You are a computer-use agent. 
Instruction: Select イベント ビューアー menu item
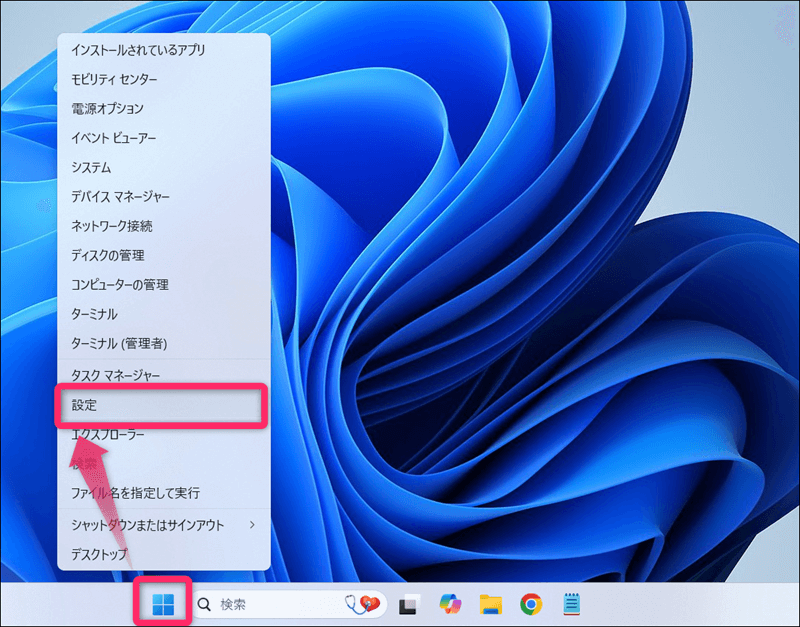click(x=114, y=138)
